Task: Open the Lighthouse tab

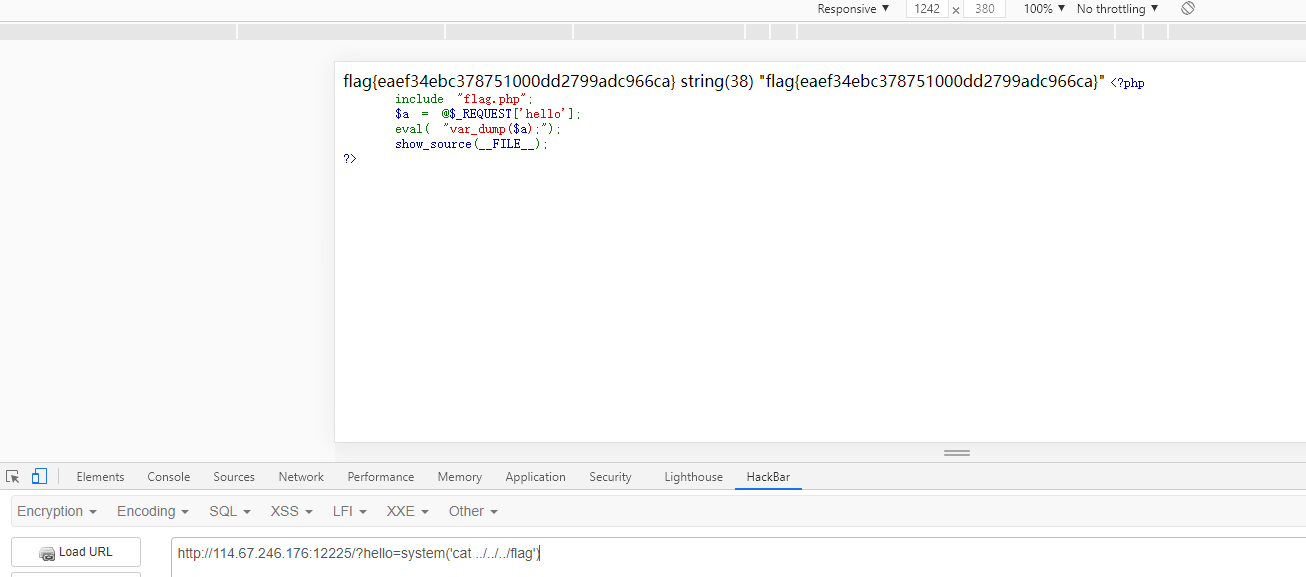Action: (694, 477)
